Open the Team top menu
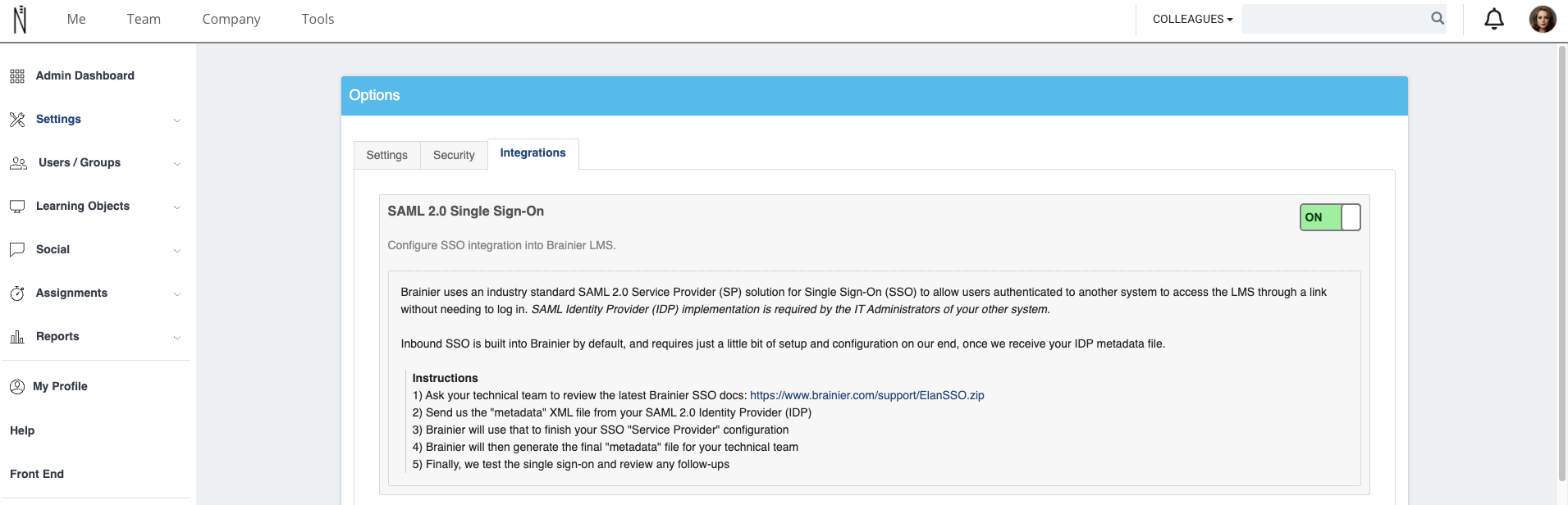Screen dimensions: 1568x505 click(x=144, y=19)
